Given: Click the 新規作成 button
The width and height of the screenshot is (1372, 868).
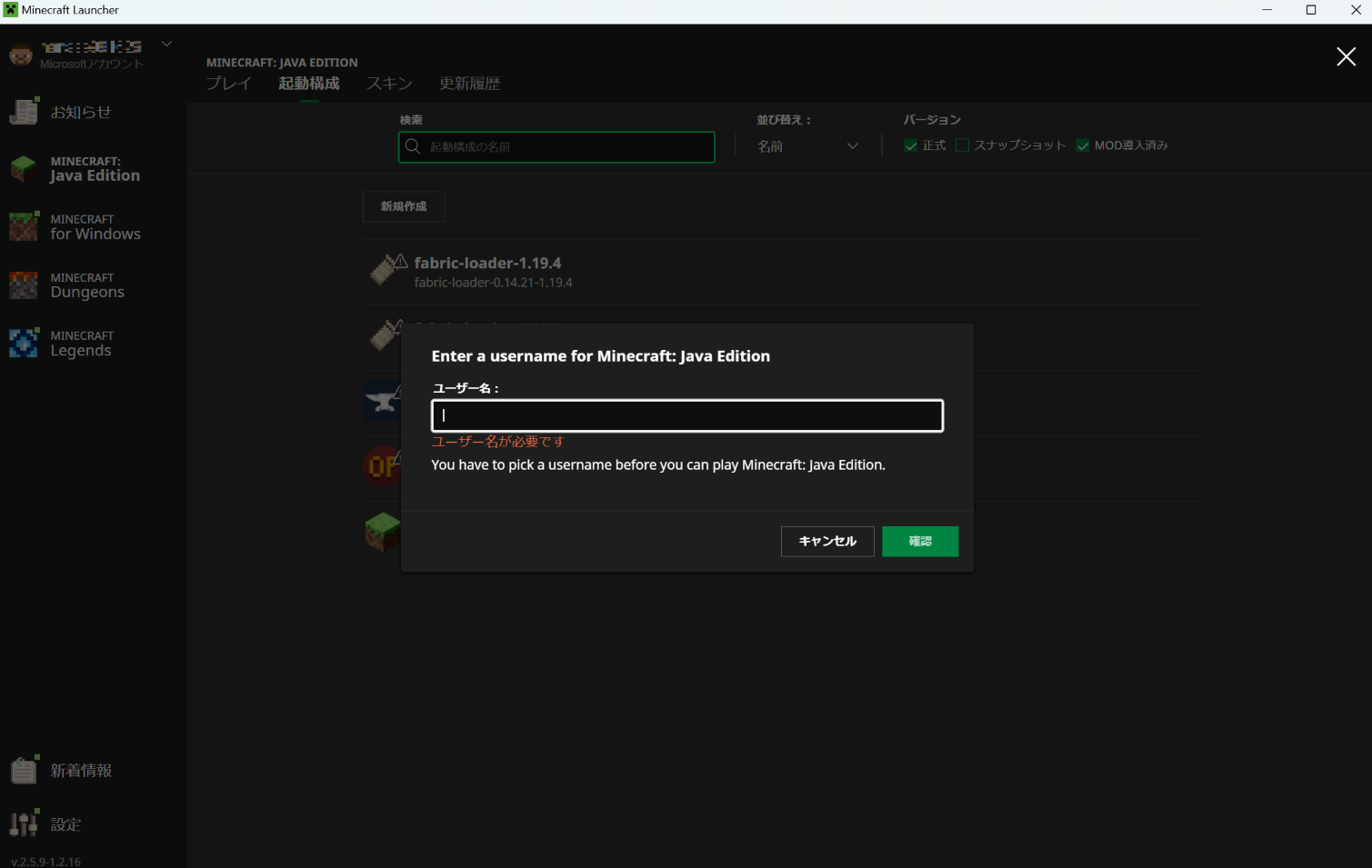Looking at the screenshot, I should pos(404,206).
